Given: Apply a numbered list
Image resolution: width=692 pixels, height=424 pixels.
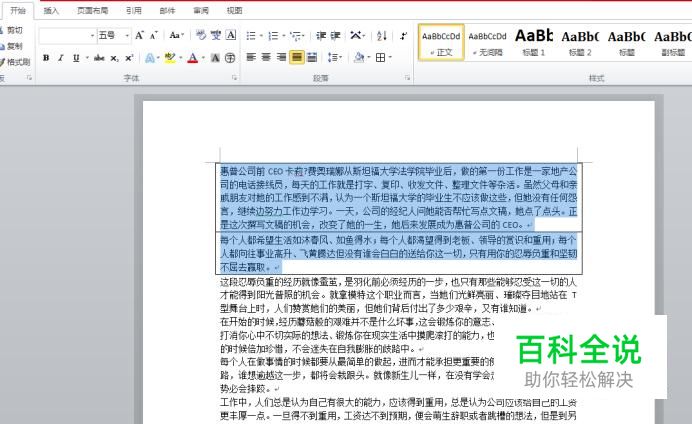Looking at the screenshot, I should 273,36.
